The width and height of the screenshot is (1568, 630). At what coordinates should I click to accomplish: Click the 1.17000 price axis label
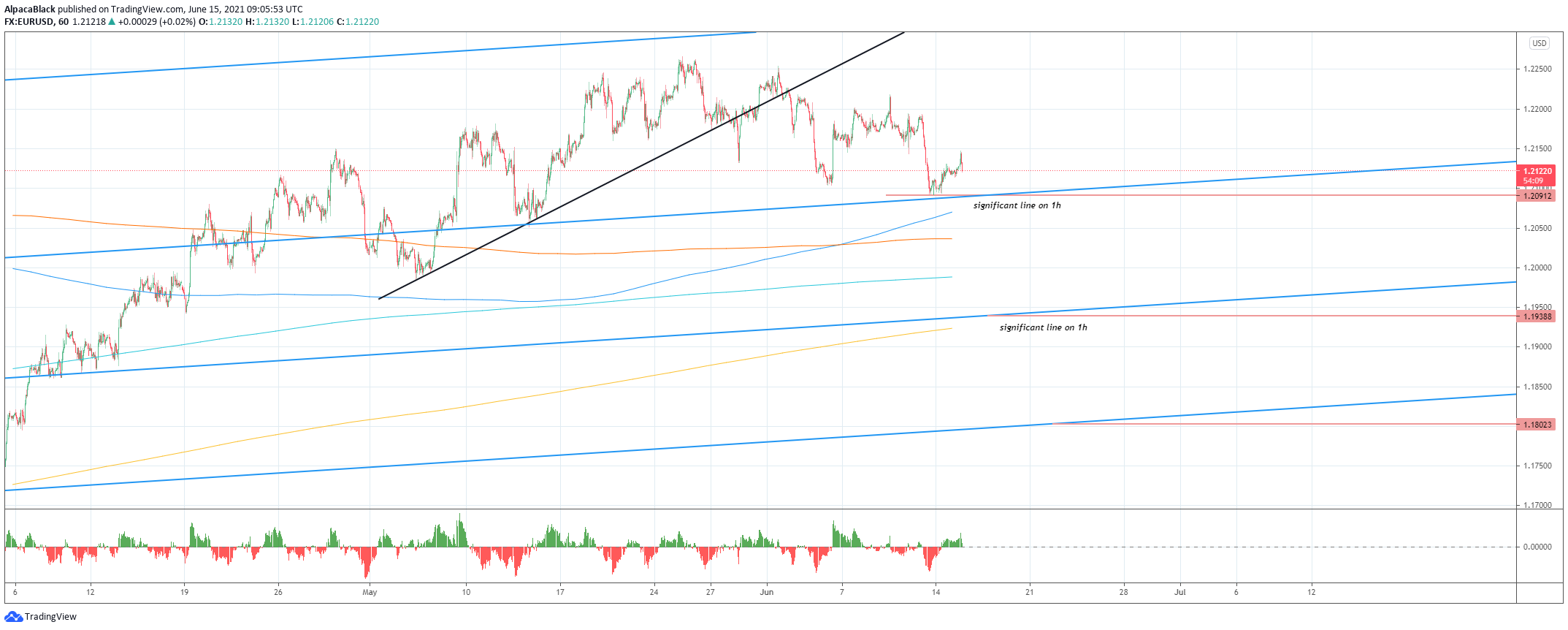(1537, 505)
